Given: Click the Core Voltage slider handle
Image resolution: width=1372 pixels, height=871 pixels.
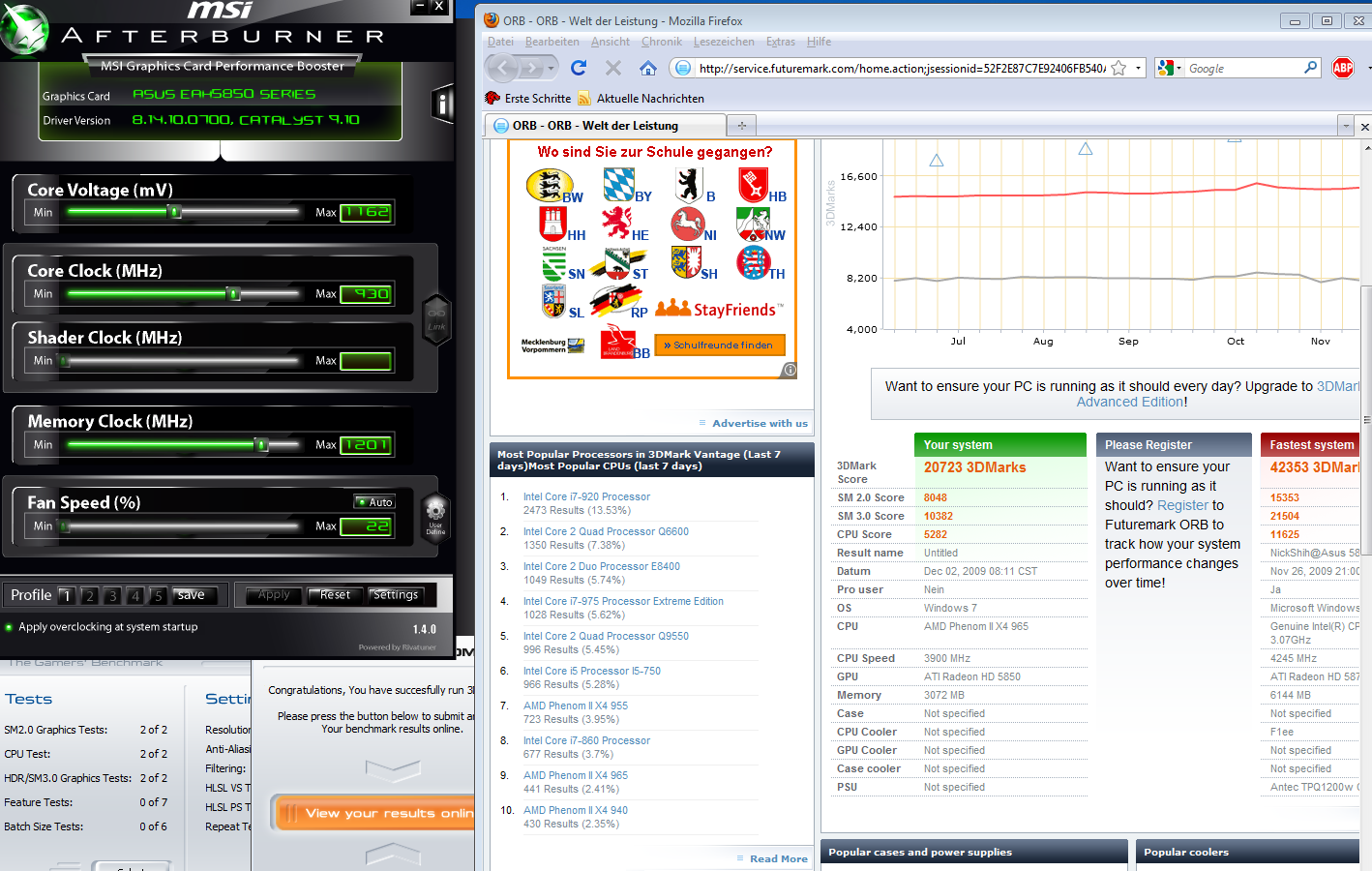Looking at the screenshot, I should [x=175, y=212].
